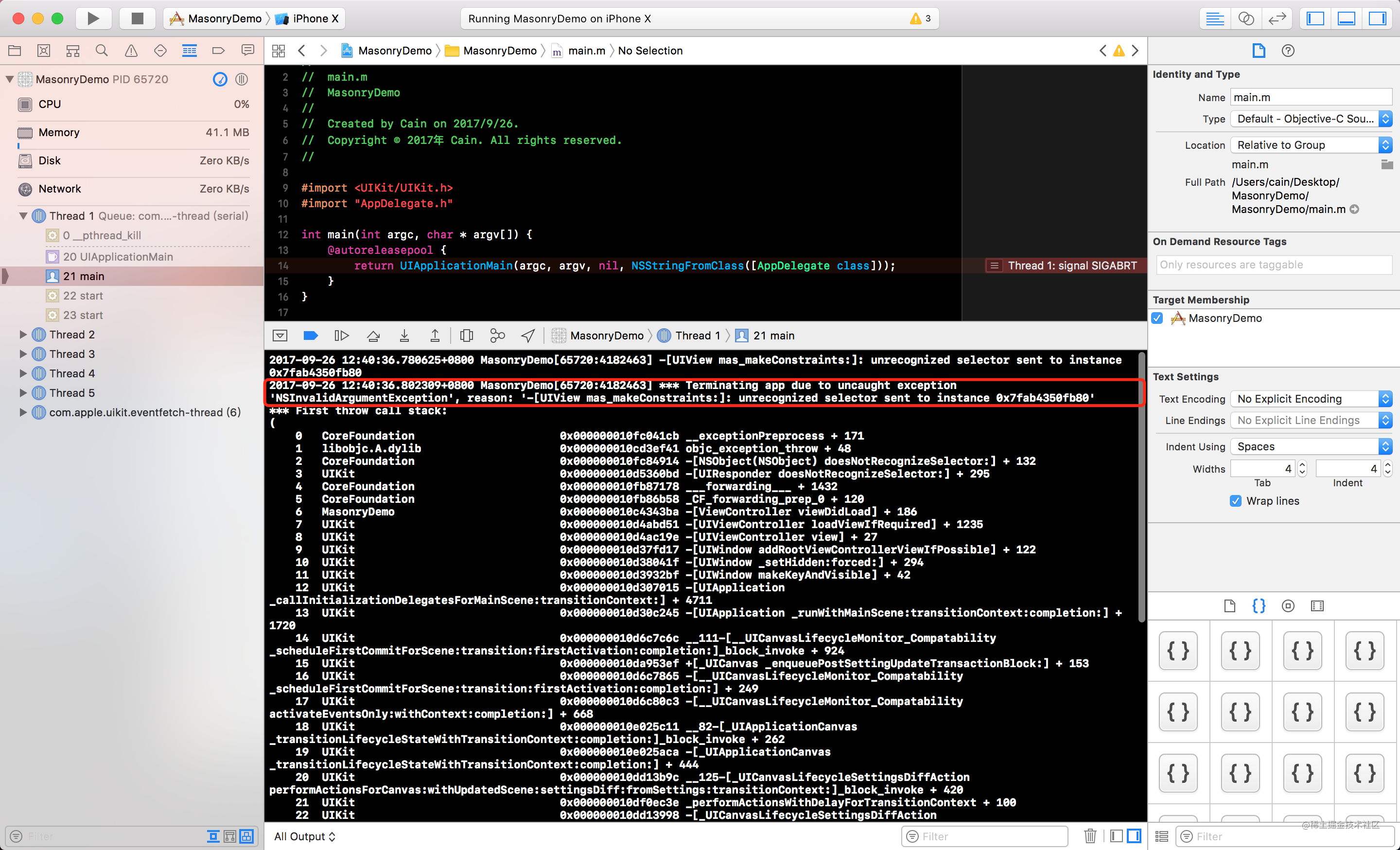Toggle the right Utilities panel
Image resolution: width=1400 pixels, height=850 pixels.
1377,18
